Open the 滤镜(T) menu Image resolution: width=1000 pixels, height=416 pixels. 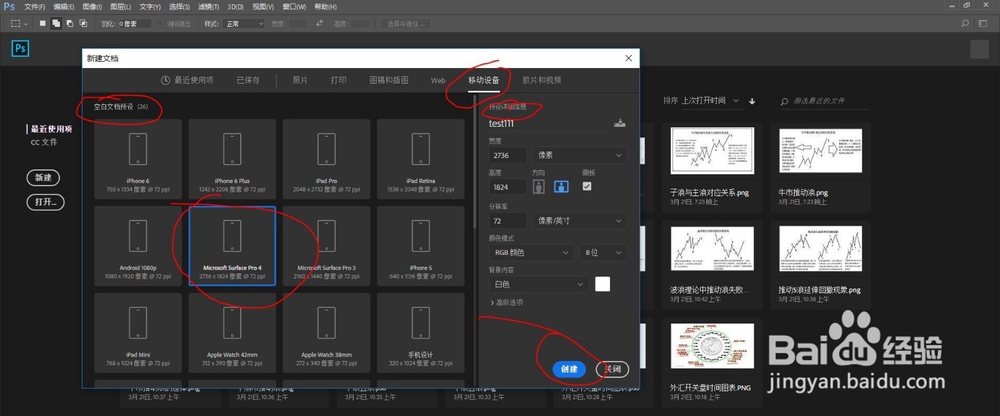tap(209, 7)
